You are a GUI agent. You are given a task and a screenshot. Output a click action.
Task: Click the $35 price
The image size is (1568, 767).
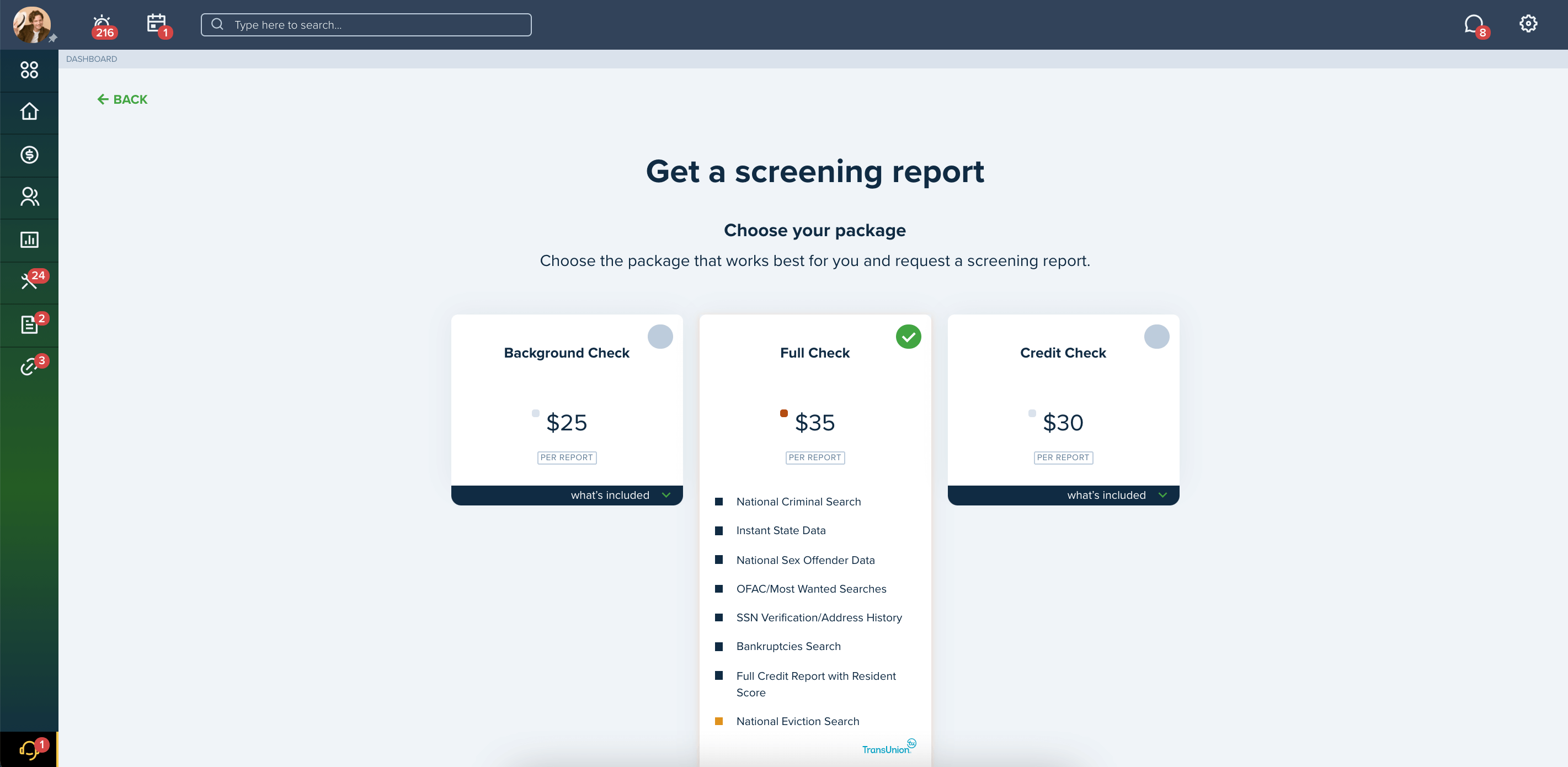click(815, 423)
